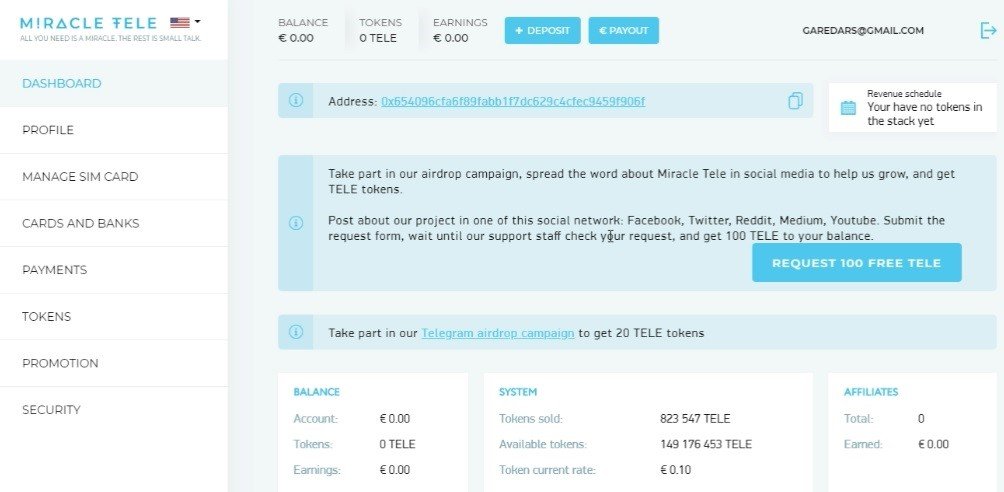
Task: Click the info icon beside the Address bar
Action: pos(296,101)
